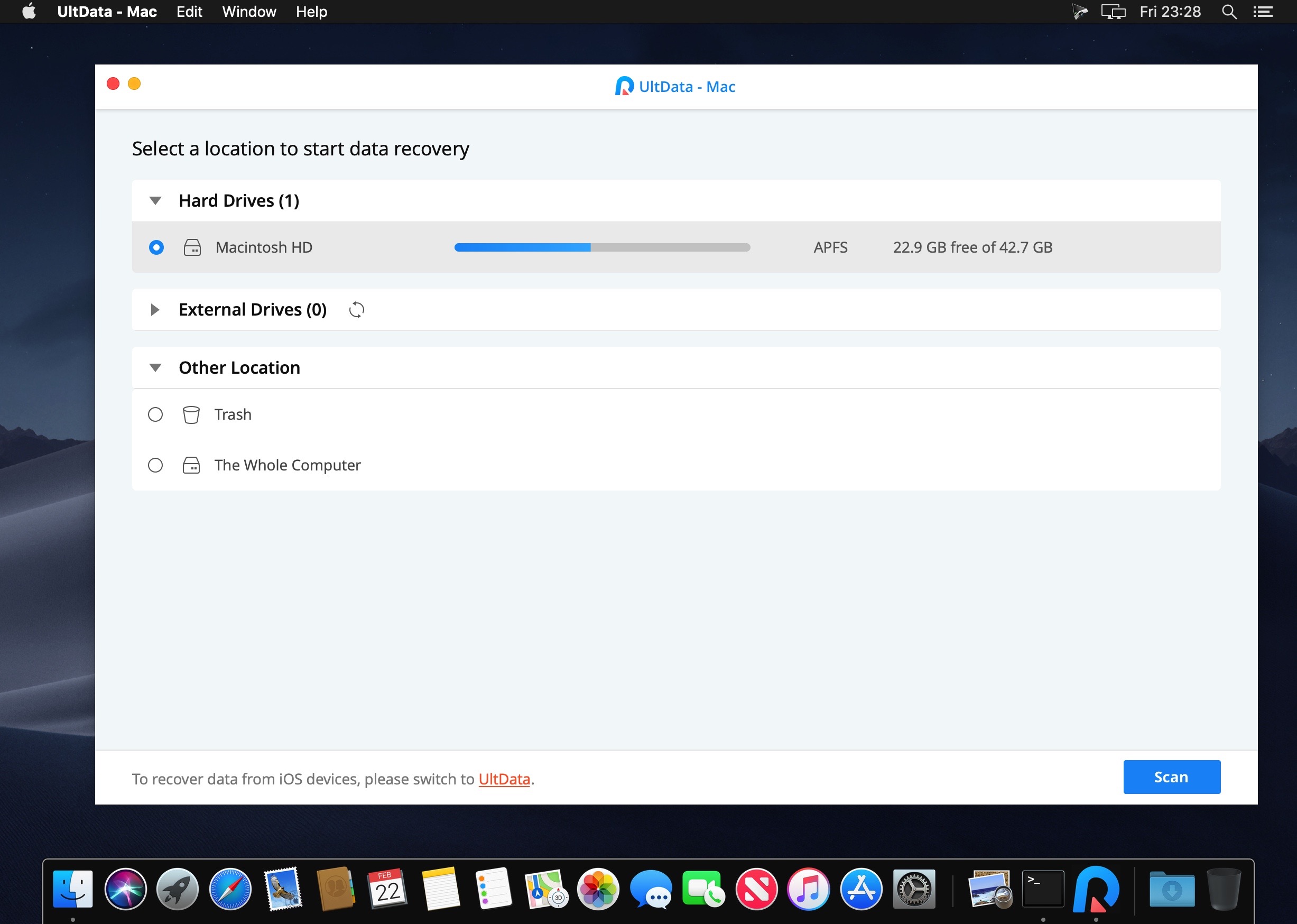Select the Whole Computer radio button

coord(155,464)
